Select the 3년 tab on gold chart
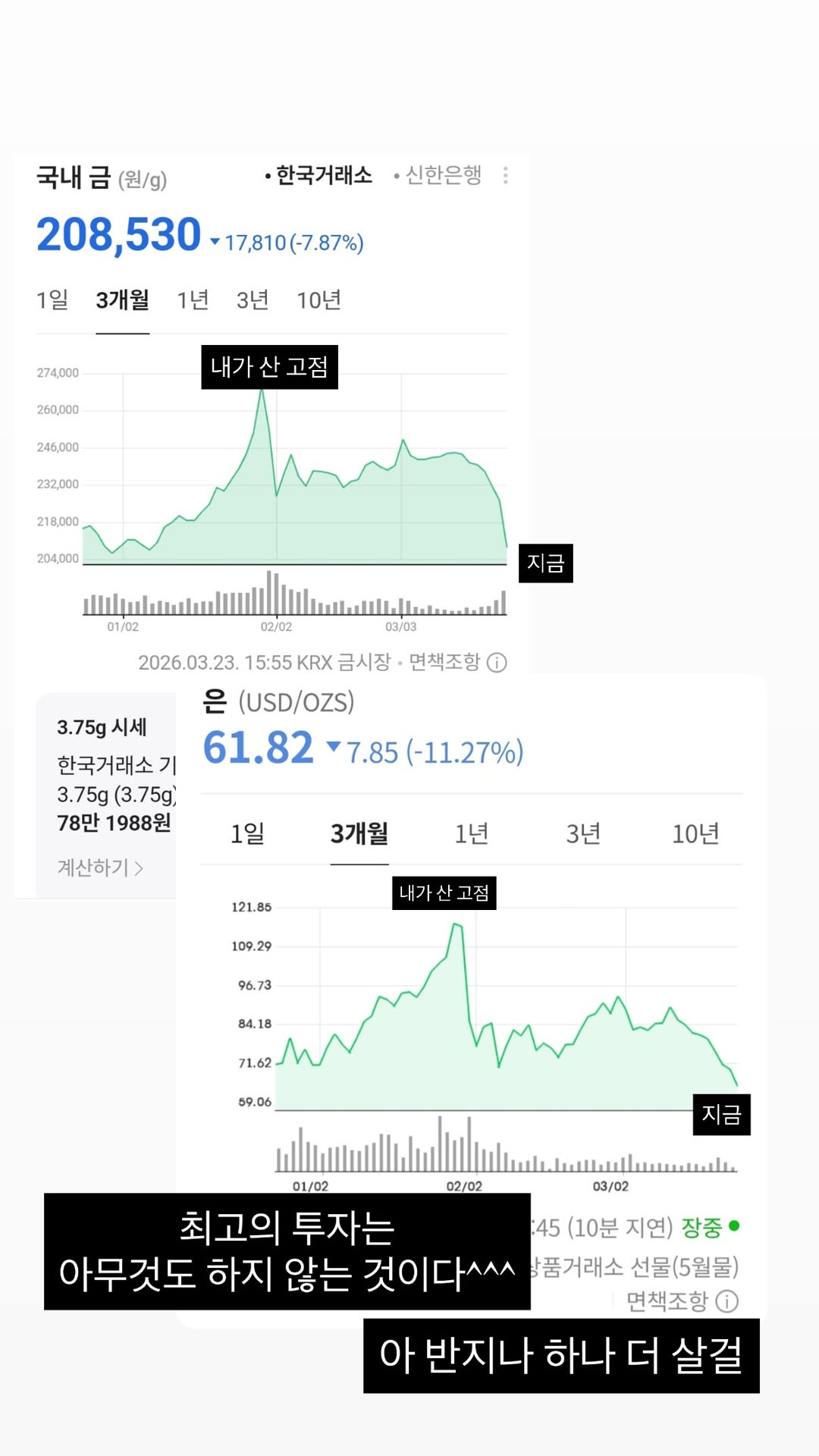The image size is (819, 1456). click(x=253, y=300)
